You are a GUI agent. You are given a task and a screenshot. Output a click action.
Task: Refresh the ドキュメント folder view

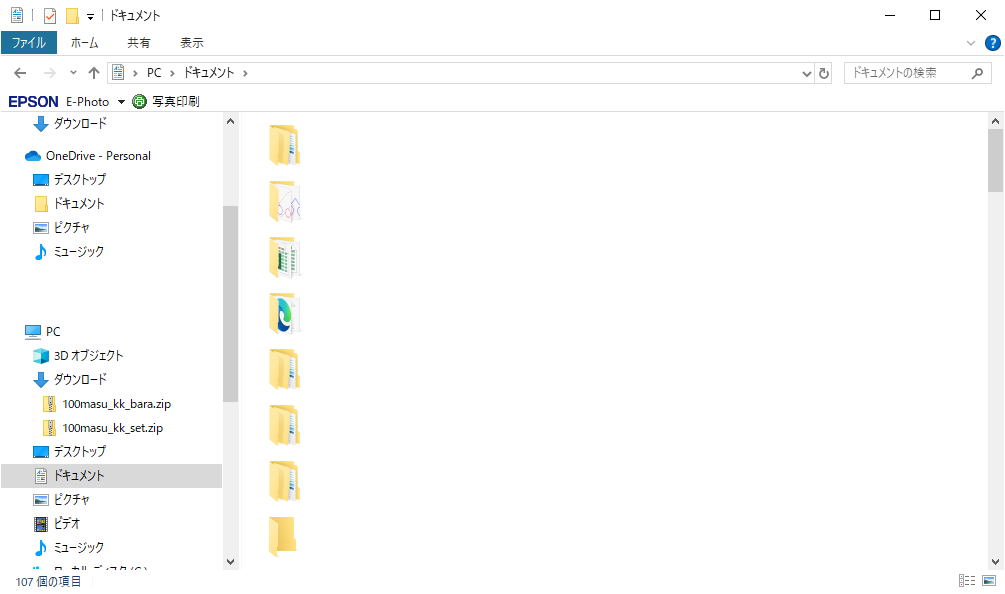[824, 74]
